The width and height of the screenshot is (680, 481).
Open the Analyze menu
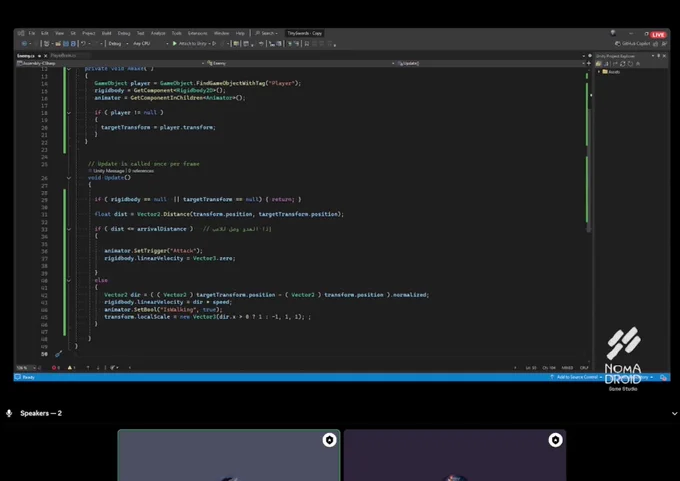(158, 33)
